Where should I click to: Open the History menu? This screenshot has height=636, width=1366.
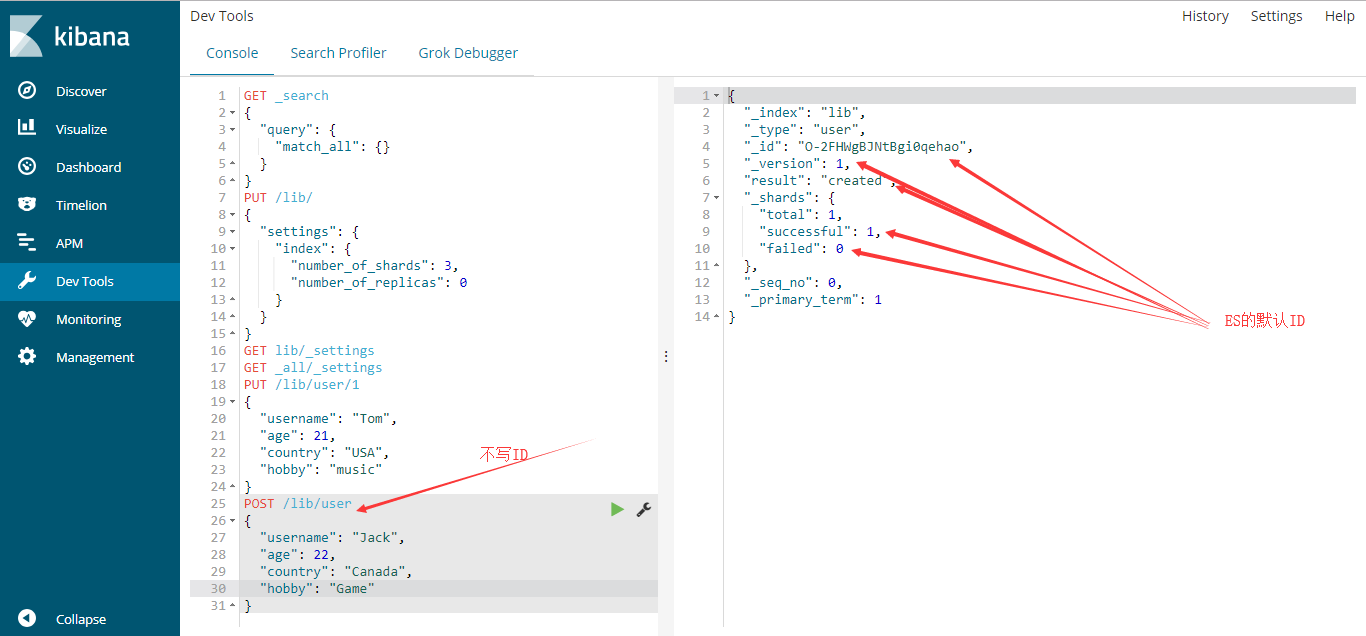click(x=1205, y=16)
